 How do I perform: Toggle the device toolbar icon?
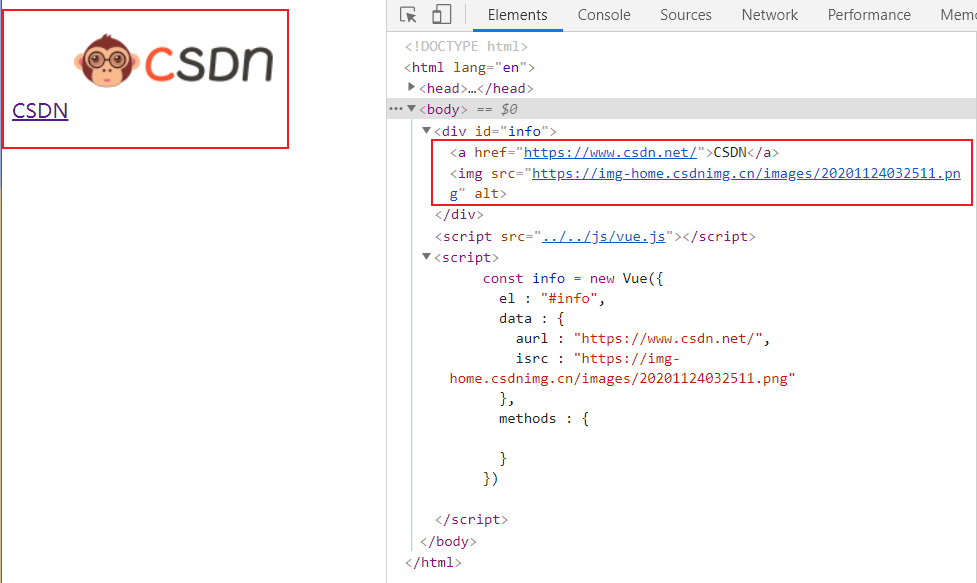point(441,14)
